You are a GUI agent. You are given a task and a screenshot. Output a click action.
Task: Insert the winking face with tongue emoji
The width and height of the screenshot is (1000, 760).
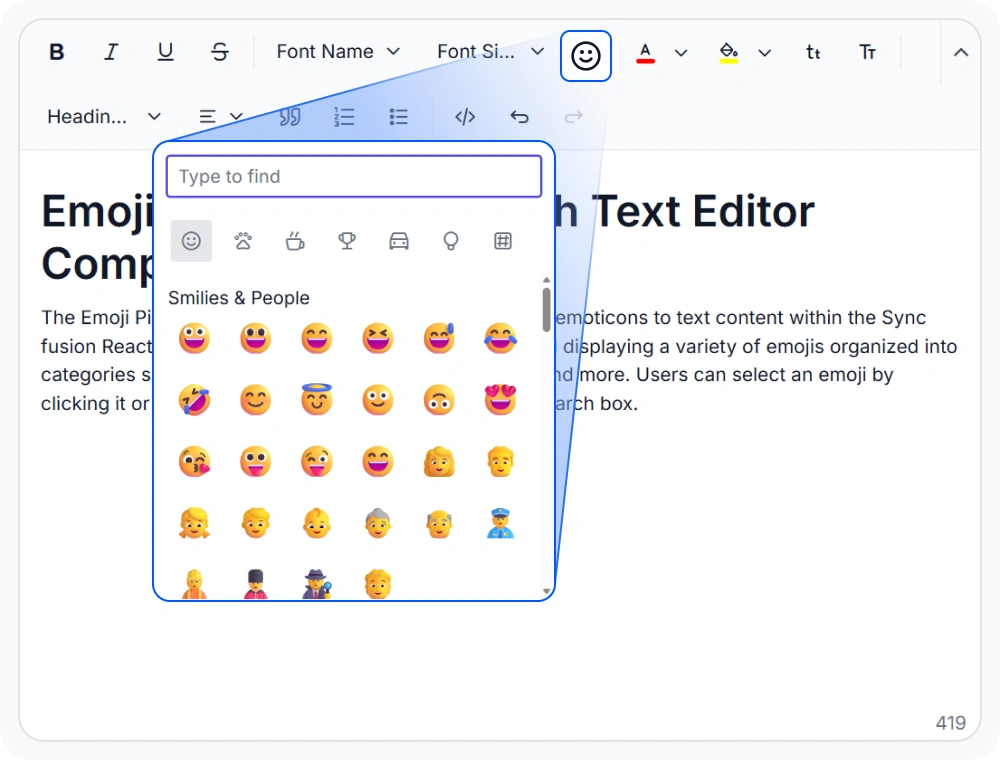click(x=316, y=462)
